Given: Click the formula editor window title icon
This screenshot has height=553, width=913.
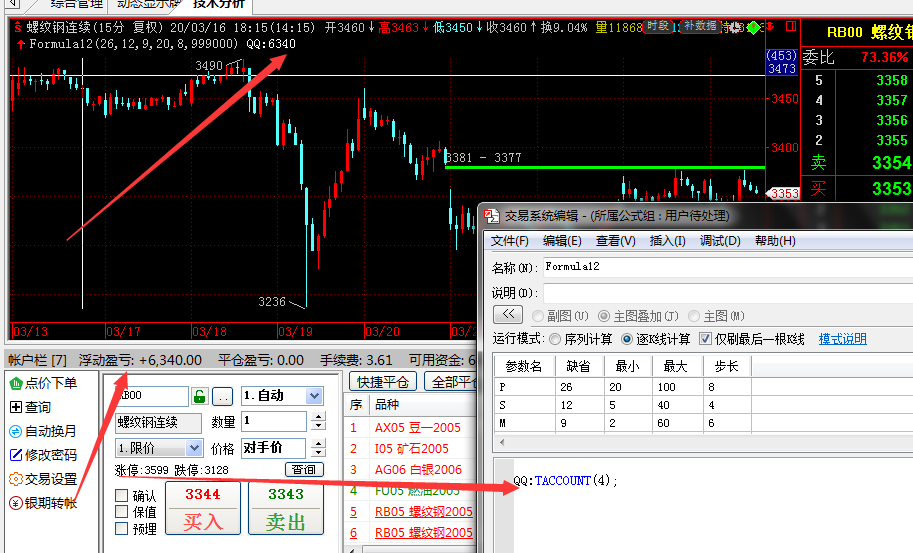Looking at the screenshot, I should (491, 216).
